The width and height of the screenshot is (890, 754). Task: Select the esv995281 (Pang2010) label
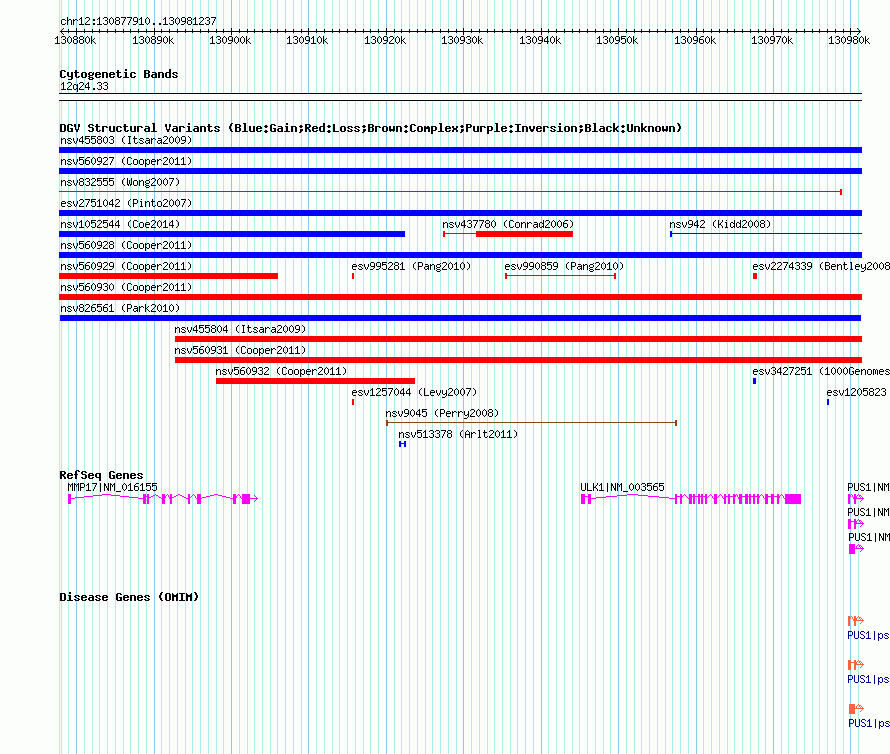411,266
